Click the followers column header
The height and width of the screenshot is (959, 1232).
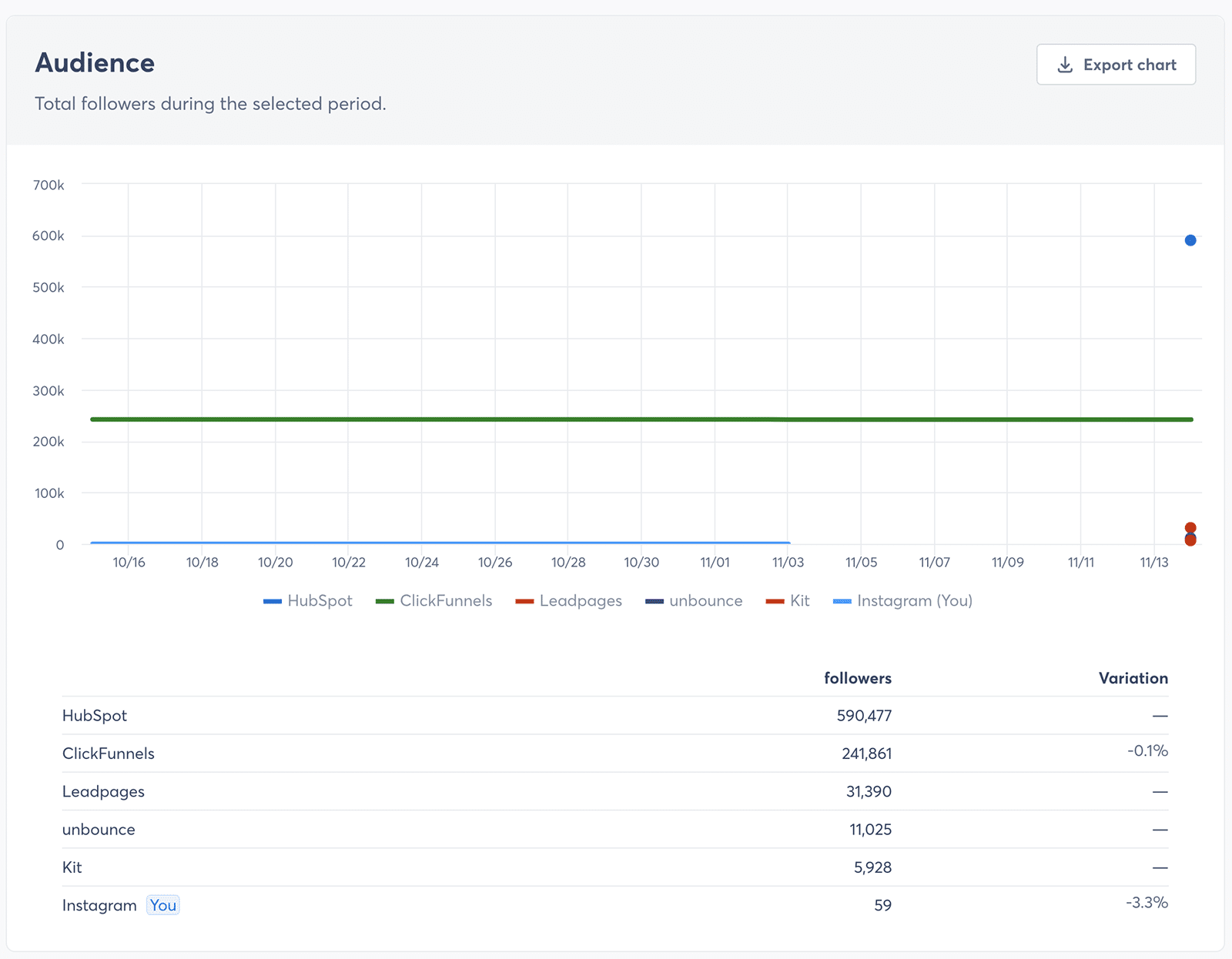[x=858, y=678]
